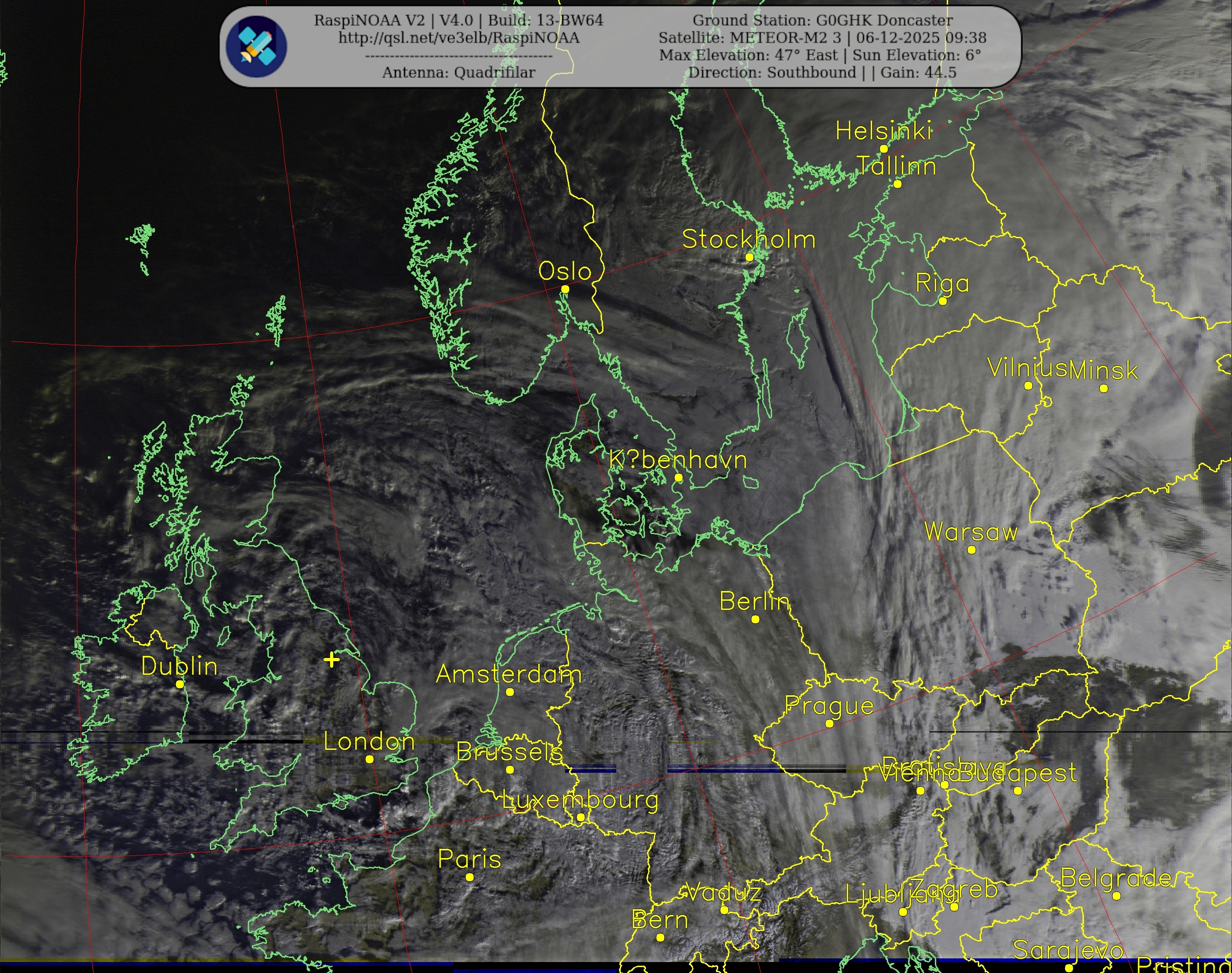Click the Prague city marker dot

click(829, 723)
